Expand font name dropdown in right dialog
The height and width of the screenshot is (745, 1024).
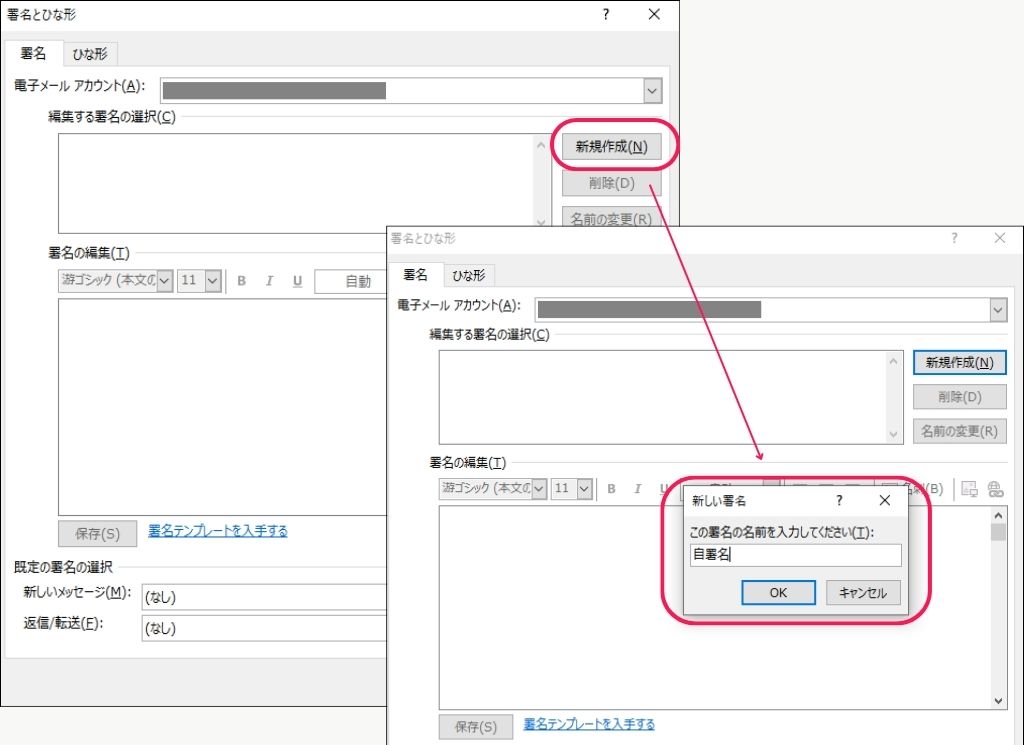[539, 489]
